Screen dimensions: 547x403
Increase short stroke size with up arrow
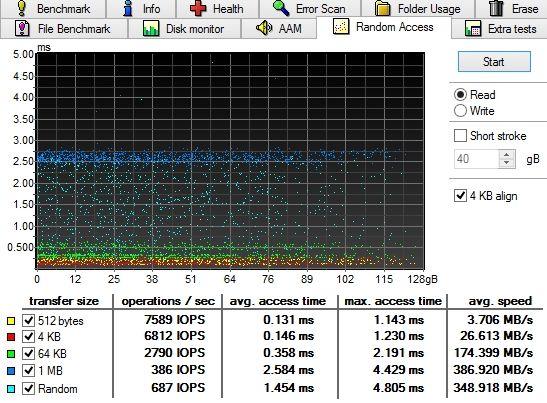pyautogui.click(x=507, y=155)
